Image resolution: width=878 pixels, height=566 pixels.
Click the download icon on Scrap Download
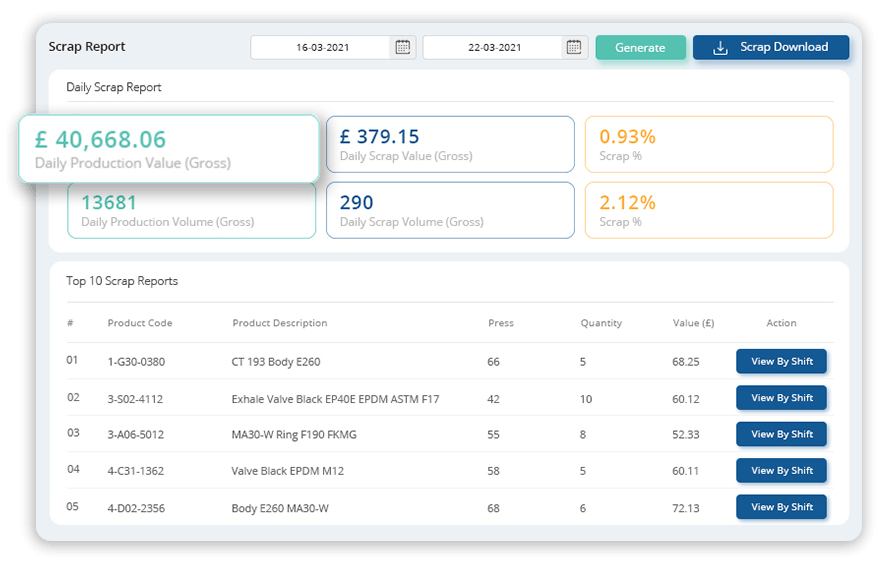click(720, 47)
